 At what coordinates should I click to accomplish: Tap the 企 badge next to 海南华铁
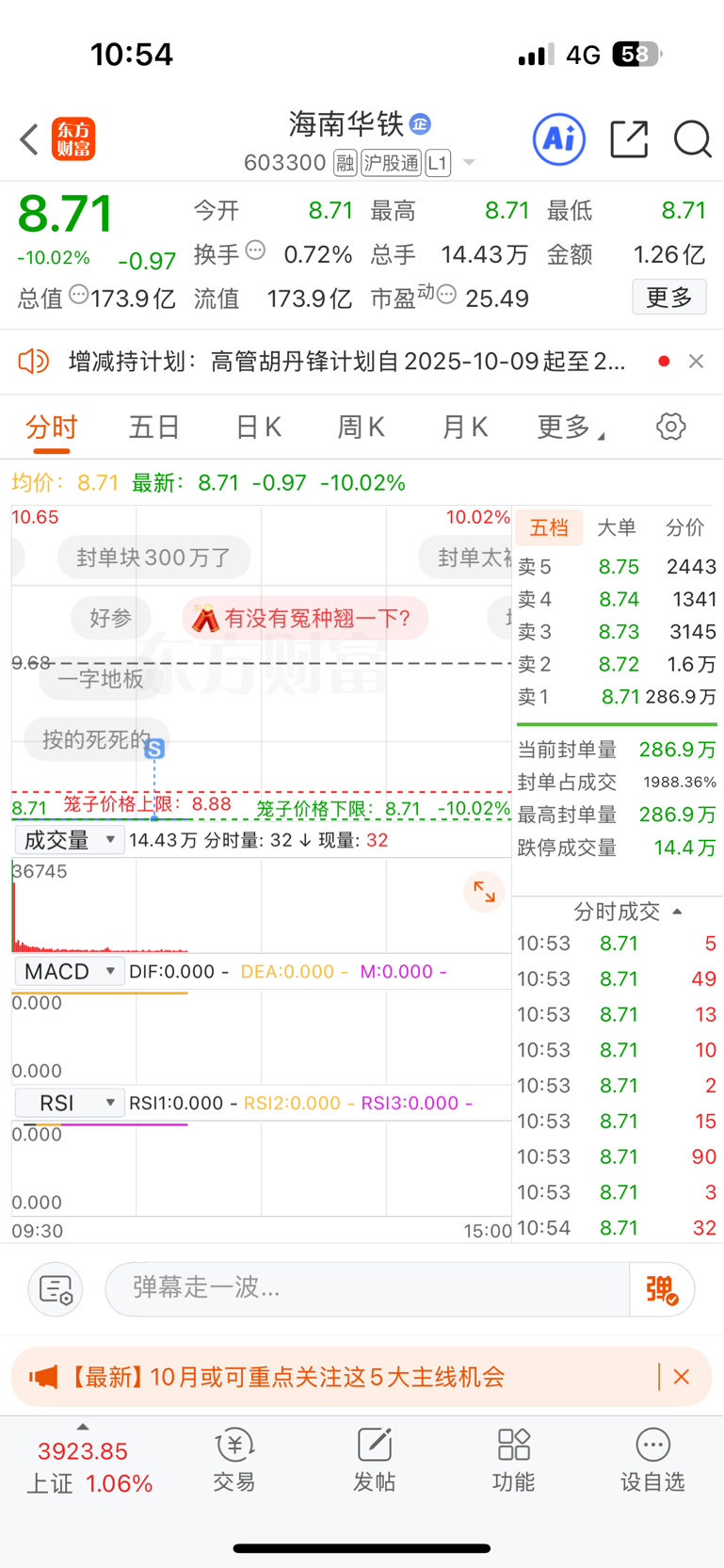click(x=420, y=123)
